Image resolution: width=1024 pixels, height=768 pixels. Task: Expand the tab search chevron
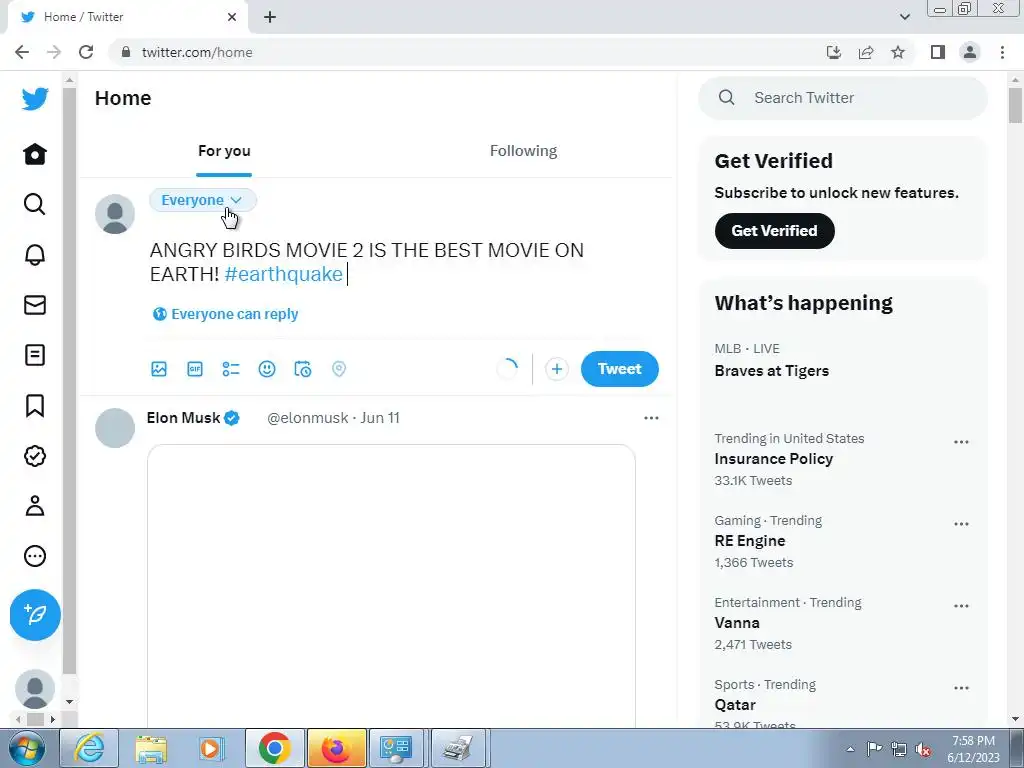(904, 17)
